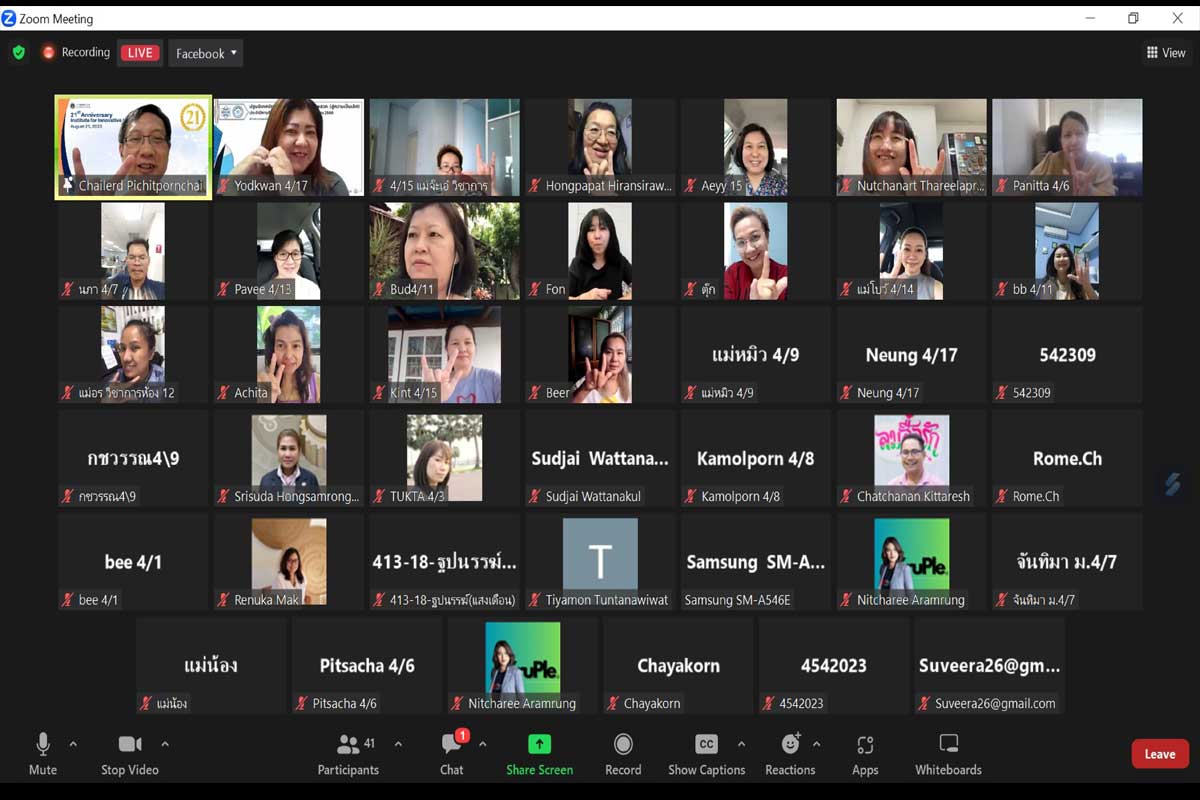Open the Participants panel icon
The width and height of the screenshot is (1200, 800).
pyautogui.click(x=348, y=745)
